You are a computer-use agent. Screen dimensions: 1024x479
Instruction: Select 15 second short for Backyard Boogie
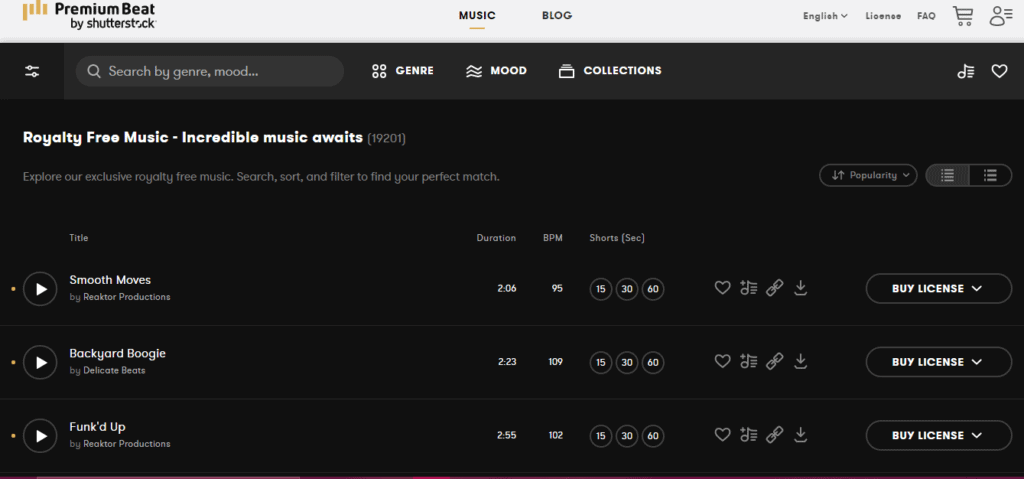601,362
